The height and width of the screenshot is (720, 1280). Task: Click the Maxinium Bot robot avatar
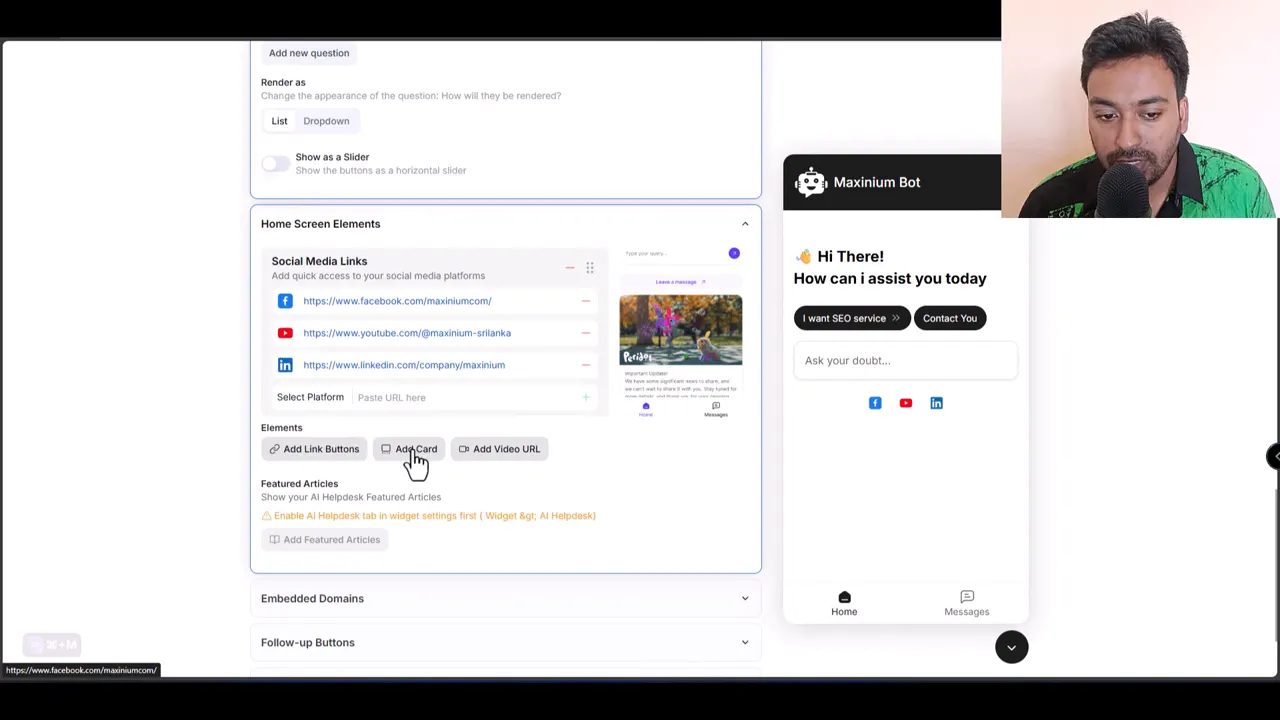click(810, 182)
